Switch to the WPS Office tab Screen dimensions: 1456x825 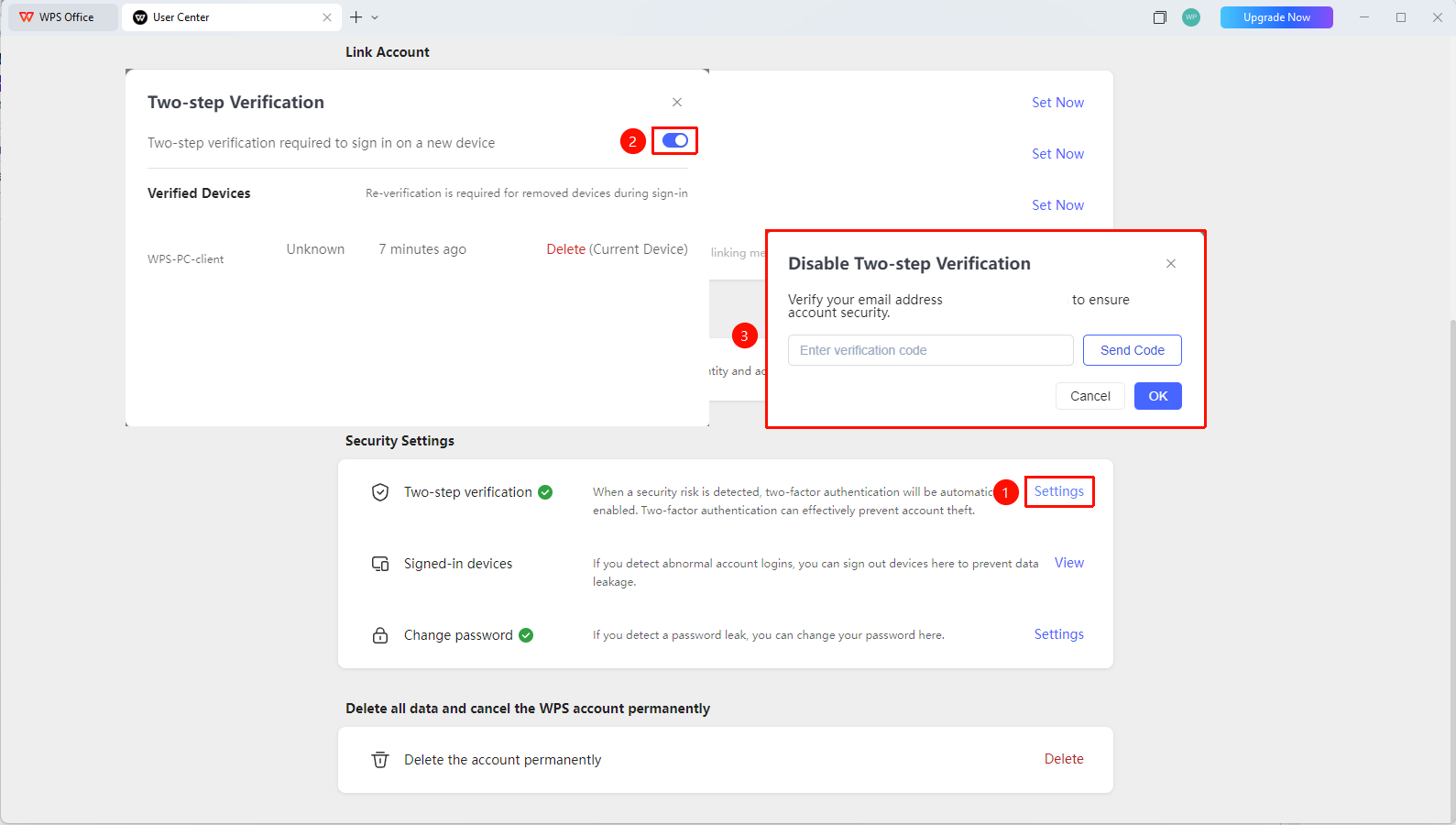tap(62, 17)
